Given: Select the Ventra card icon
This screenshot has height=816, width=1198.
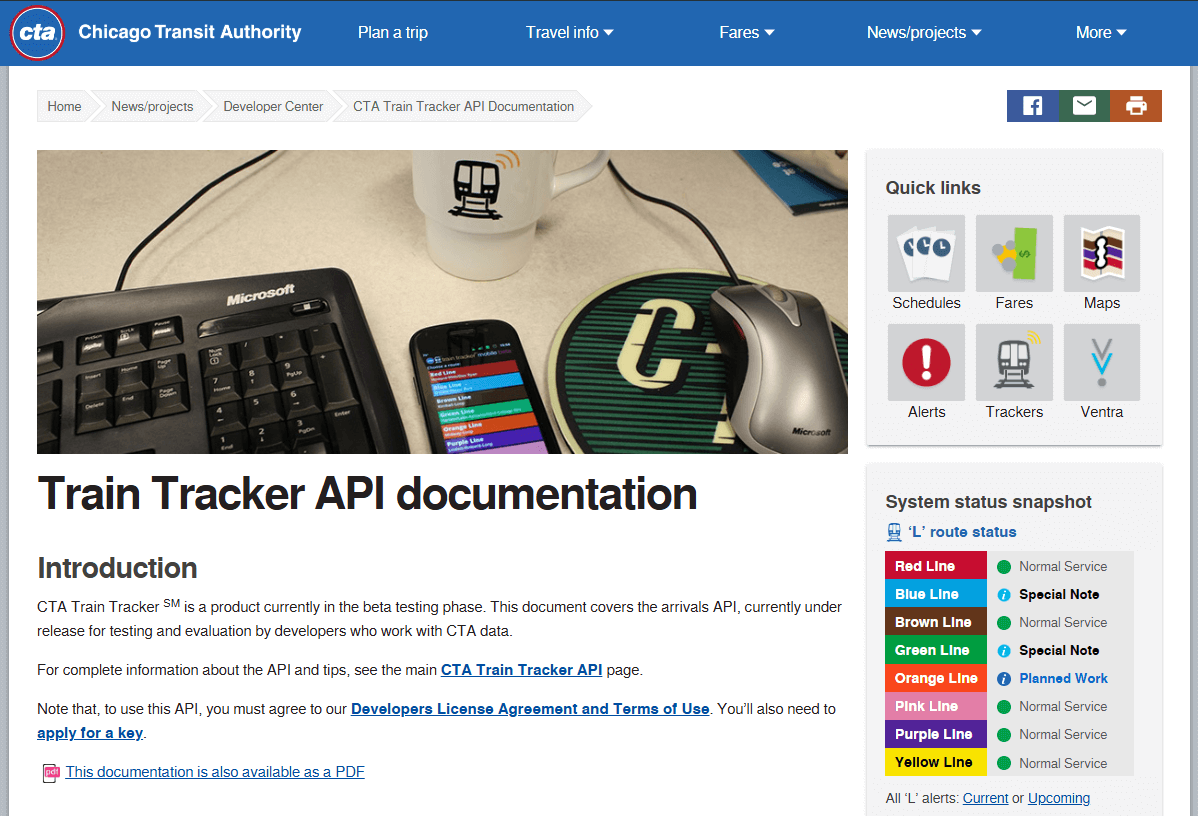Looking at the screenshot, I should click(1101, 362).
